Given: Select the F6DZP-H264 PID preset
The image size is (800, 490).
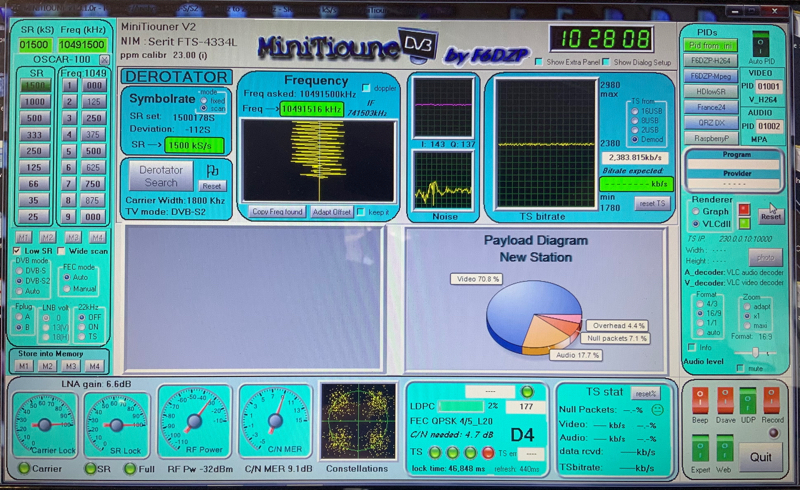Looking at the screenshot, I should click(710, 61).
